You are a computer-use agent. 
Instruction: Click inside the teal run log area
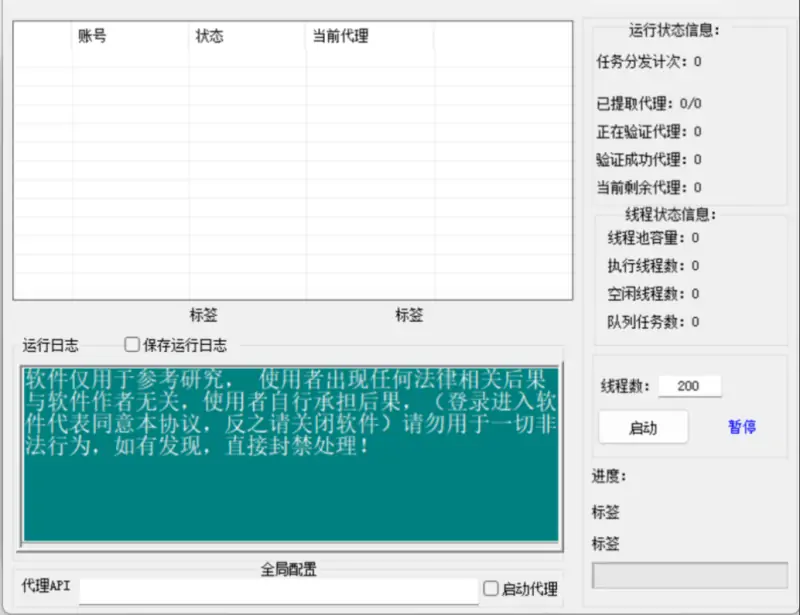[x=290, y=480]
